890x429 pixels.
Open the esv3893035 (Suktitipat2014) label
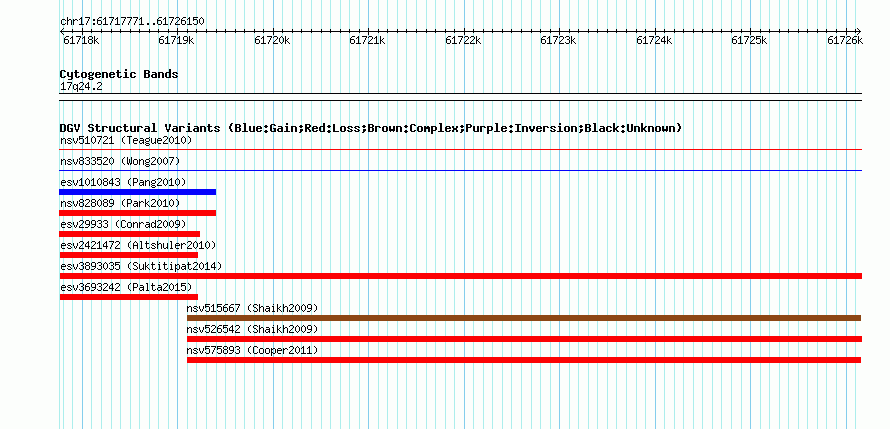[x=141, y=266]
